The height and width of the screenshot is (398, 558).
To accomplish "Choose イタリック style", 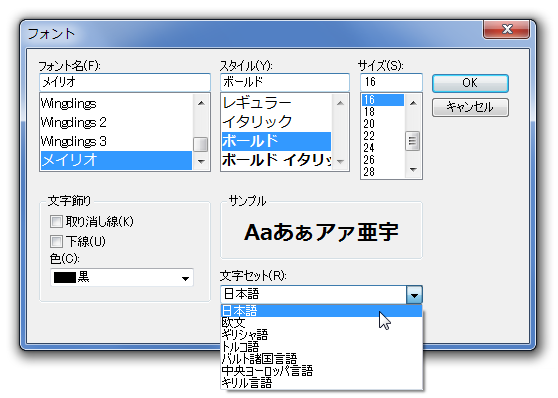I will 276,122.
